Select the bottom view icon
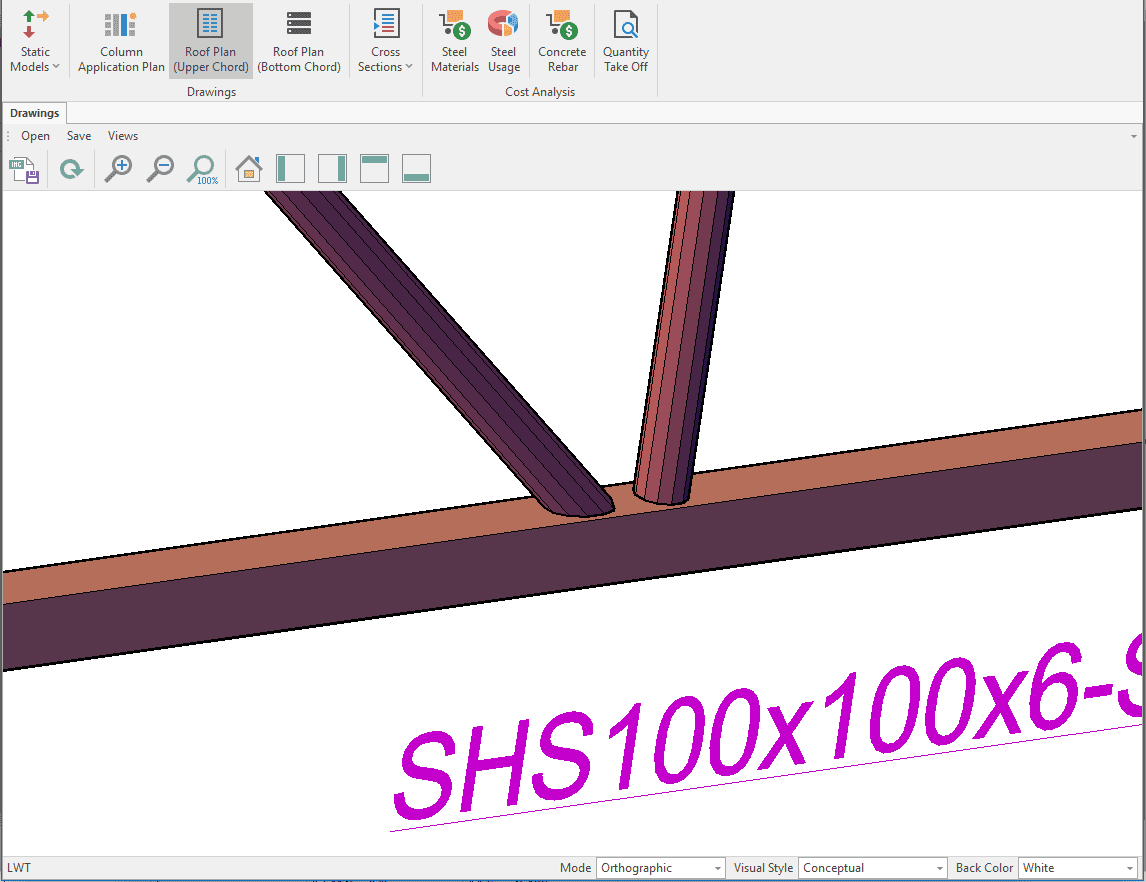Viewport: 1146px width, 882px height. point(416,169)
